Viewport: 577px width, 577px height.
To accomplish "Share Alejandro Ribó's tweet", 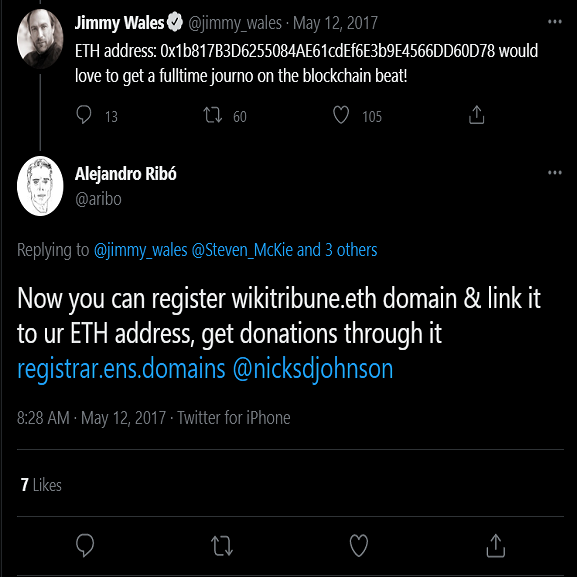I will [496, 545].
